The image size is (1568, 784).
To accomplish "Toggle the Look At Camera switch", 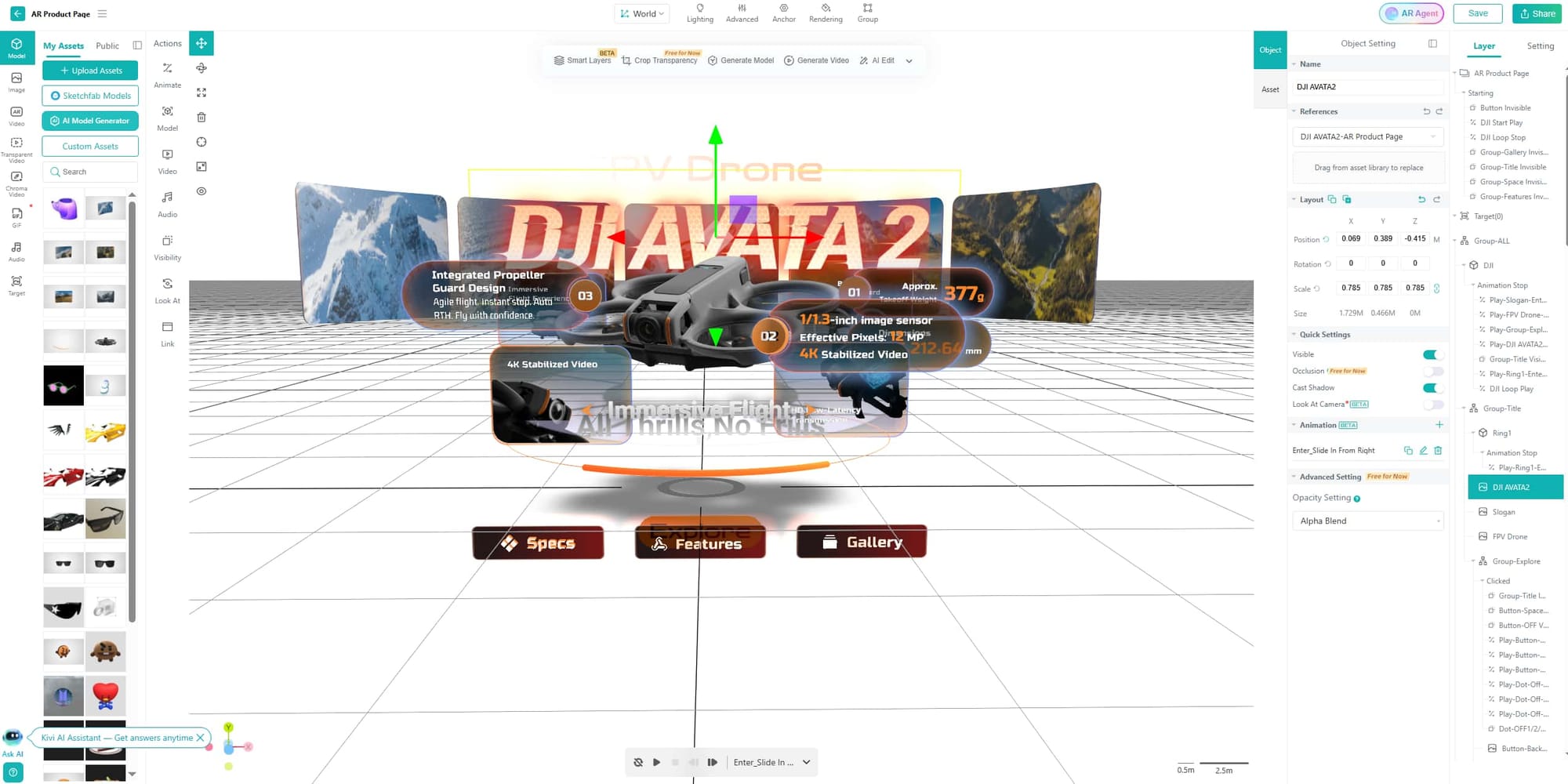I will 1432,405.
